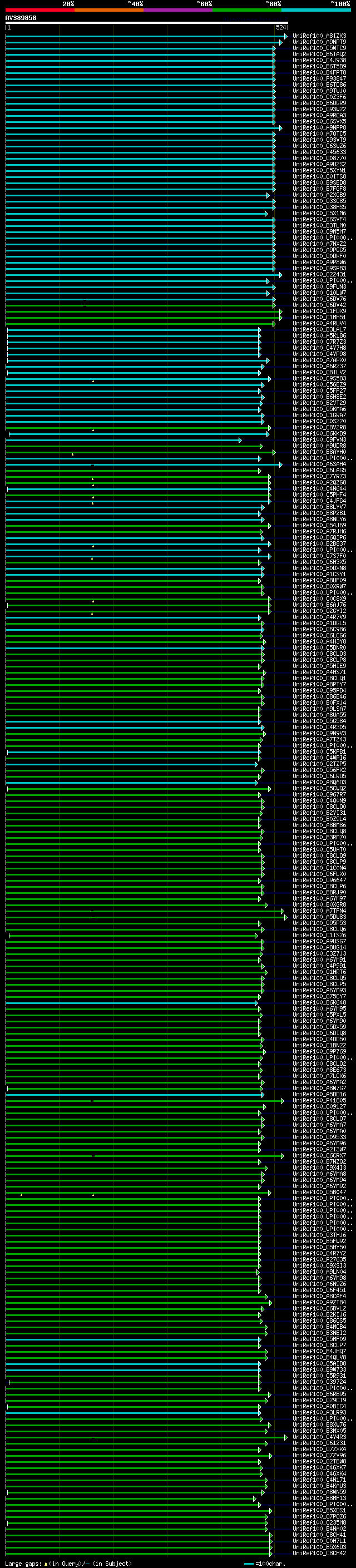Click hit label UniRef100_A4RUV4
Image resolution: width=356 pixels, height=1568 pixels.
(319, 323)
